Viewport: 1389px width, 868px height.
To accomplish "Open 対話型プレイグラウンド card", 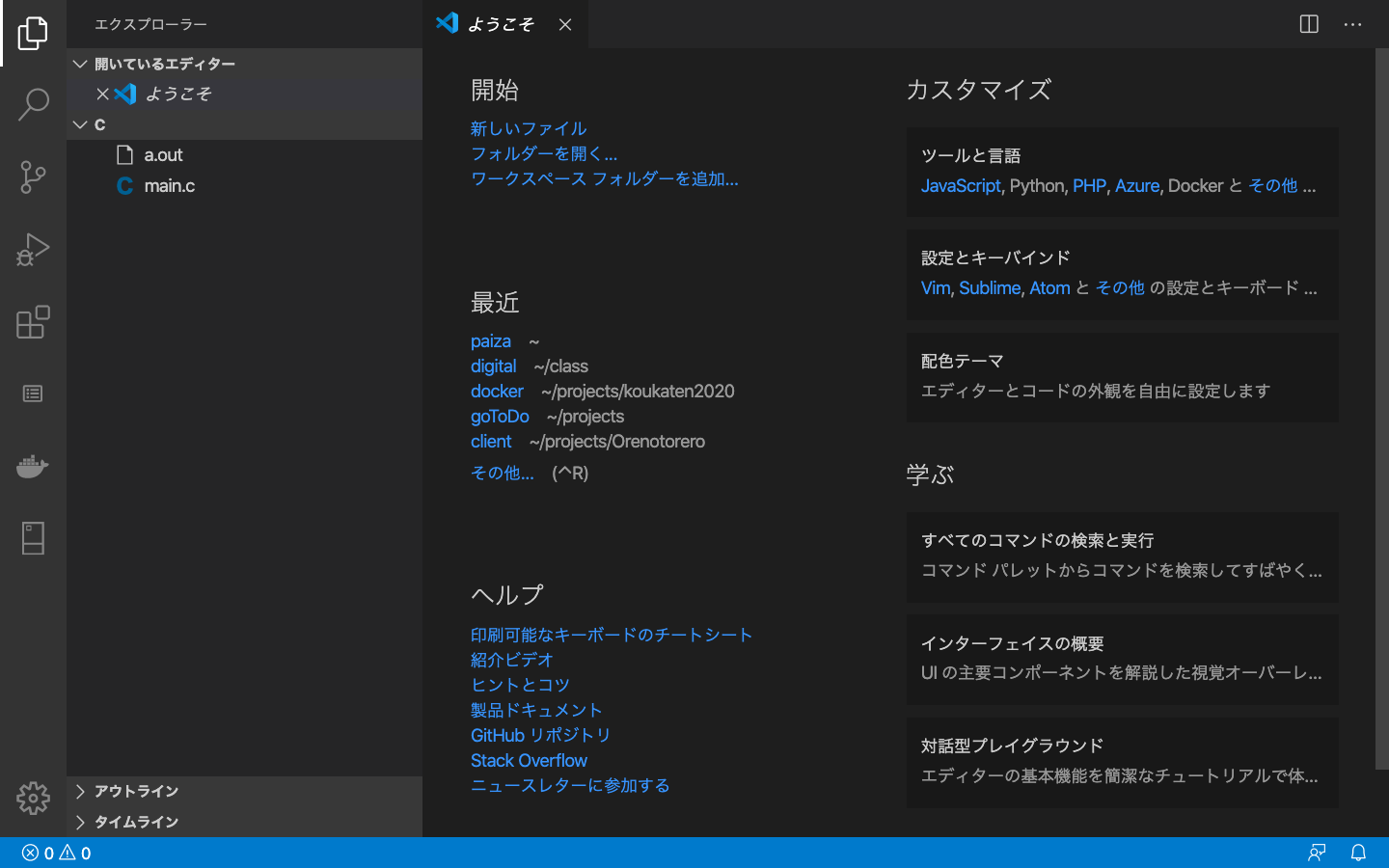I will point(1122,762).
